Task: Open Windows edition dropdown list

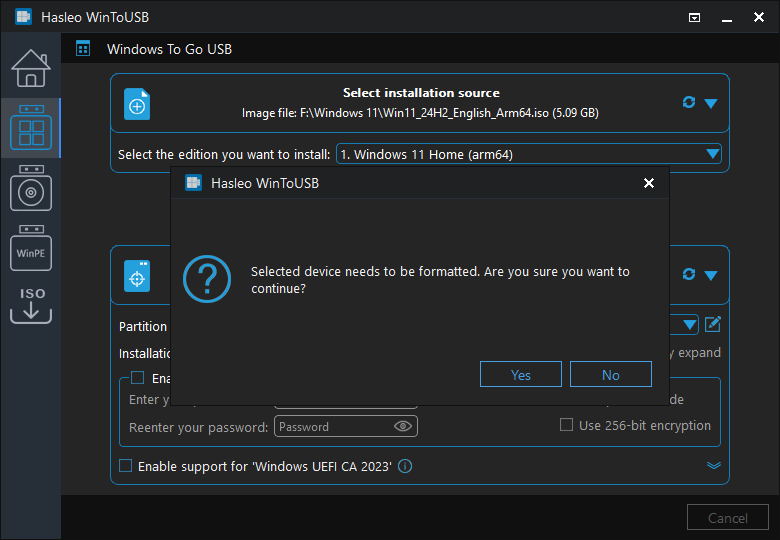Action: 712,154
